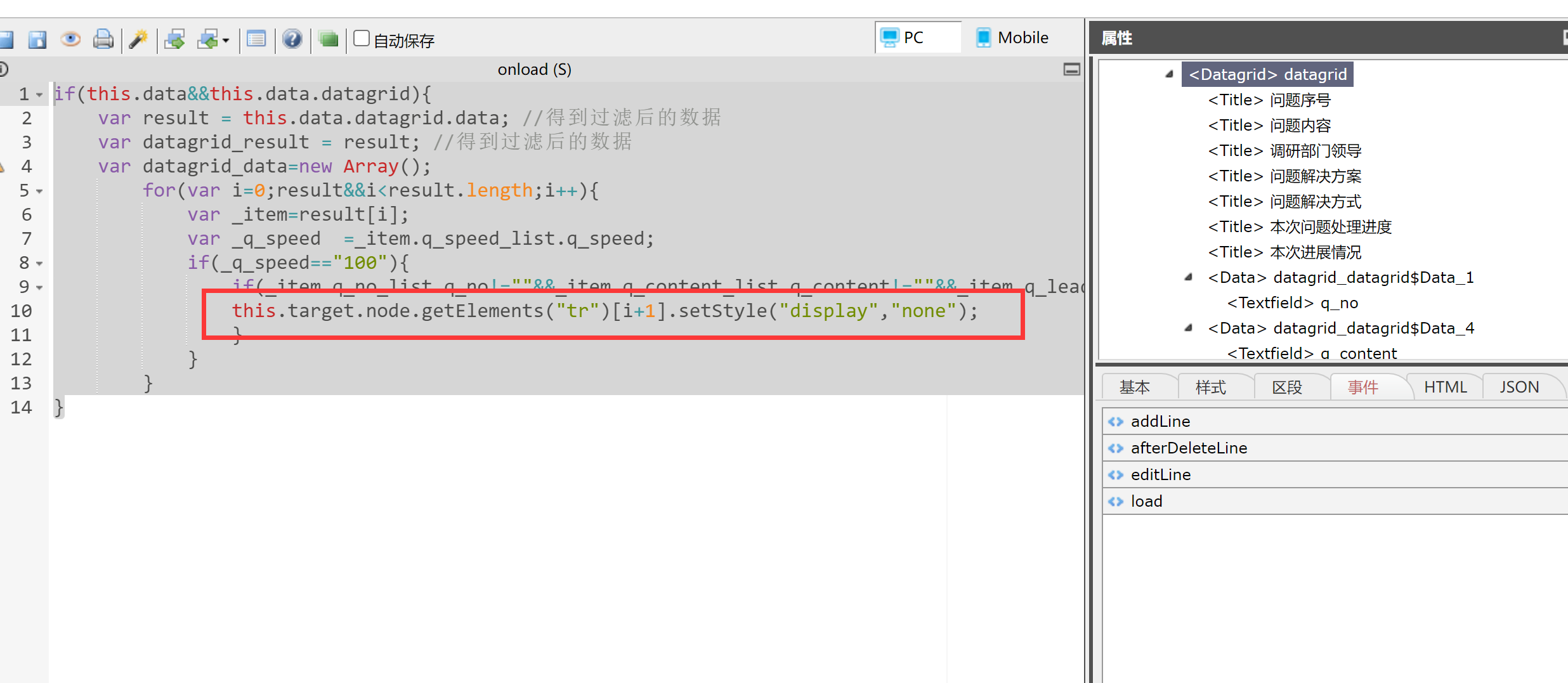Place cursor on 'new Array()' code line

[x=265, y=166]
